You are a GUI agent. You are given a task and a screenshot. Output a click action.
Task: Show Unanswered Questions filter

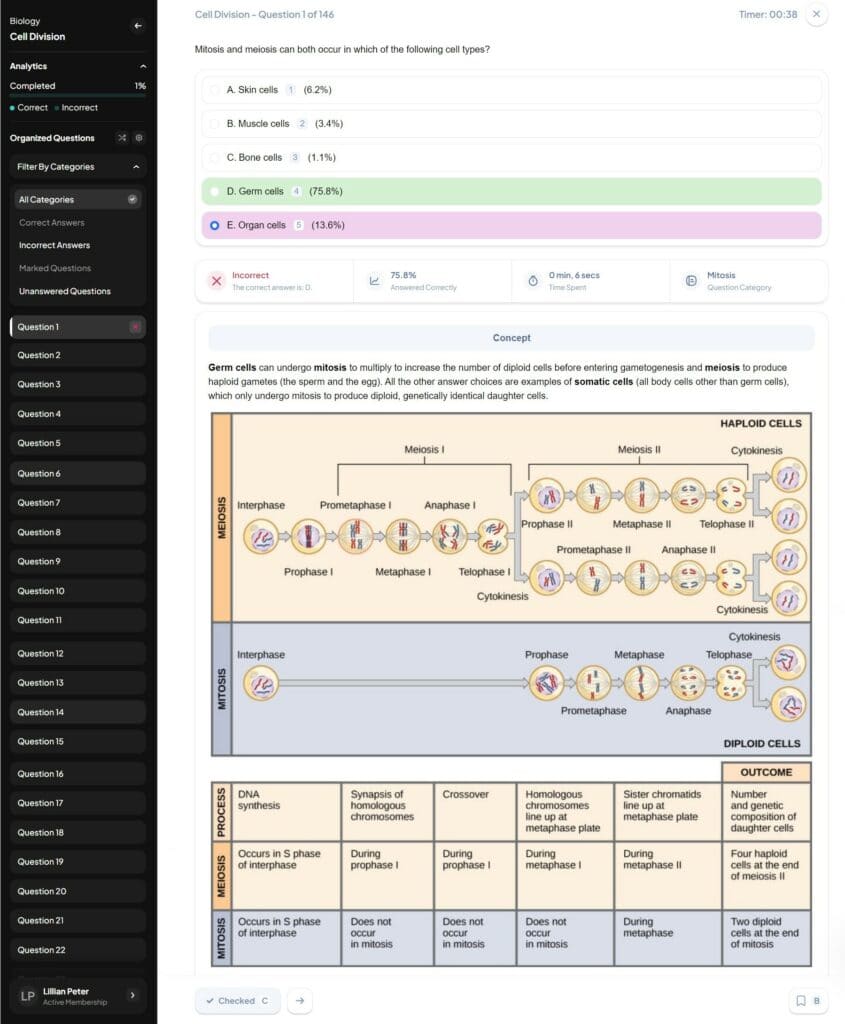pos(64,291)
